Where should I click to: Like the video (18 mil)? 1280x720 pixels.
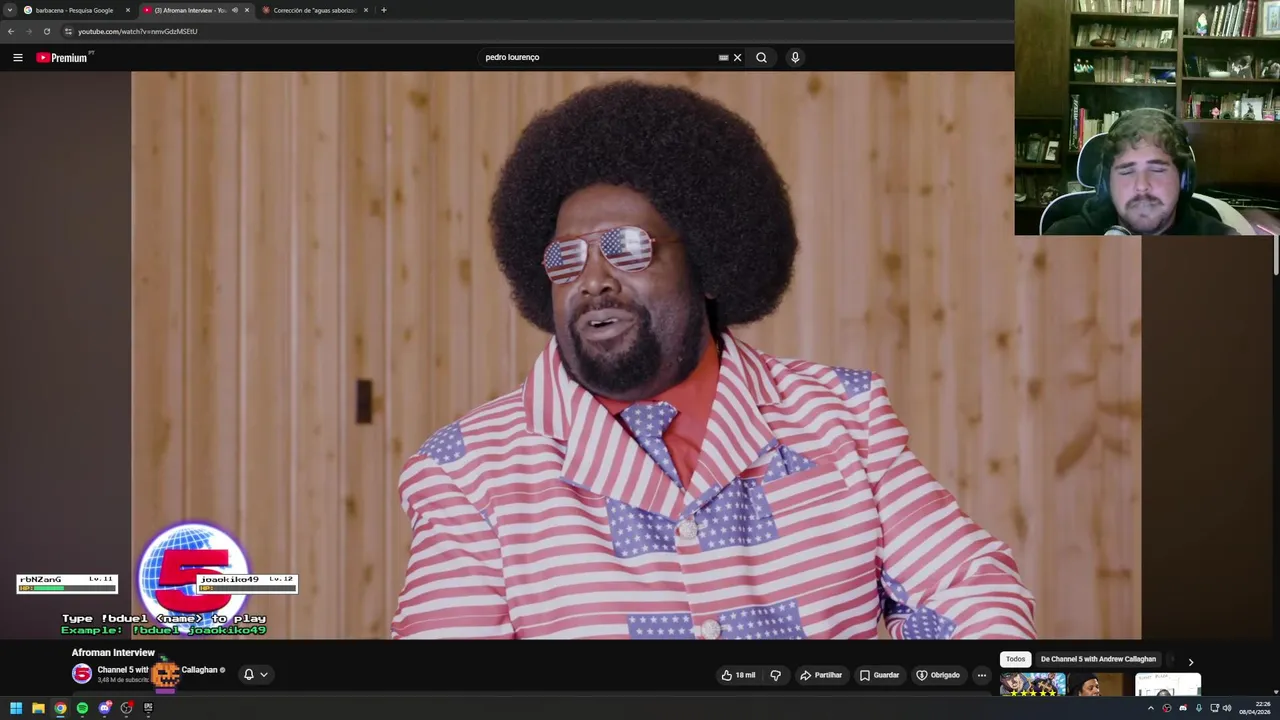coord(738,675)
